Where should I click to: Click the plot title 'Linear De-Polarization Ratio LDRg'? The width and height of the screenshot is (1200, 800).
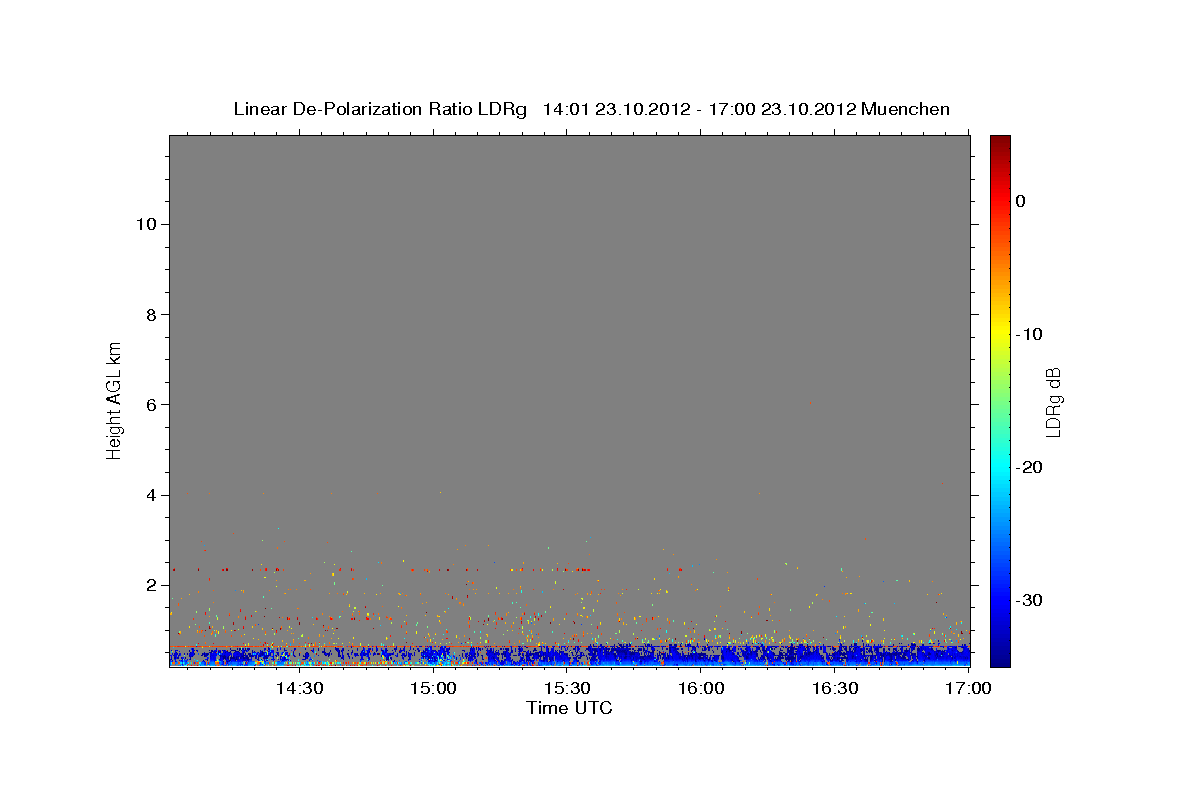pyautogui.click(x=380, y=109)
